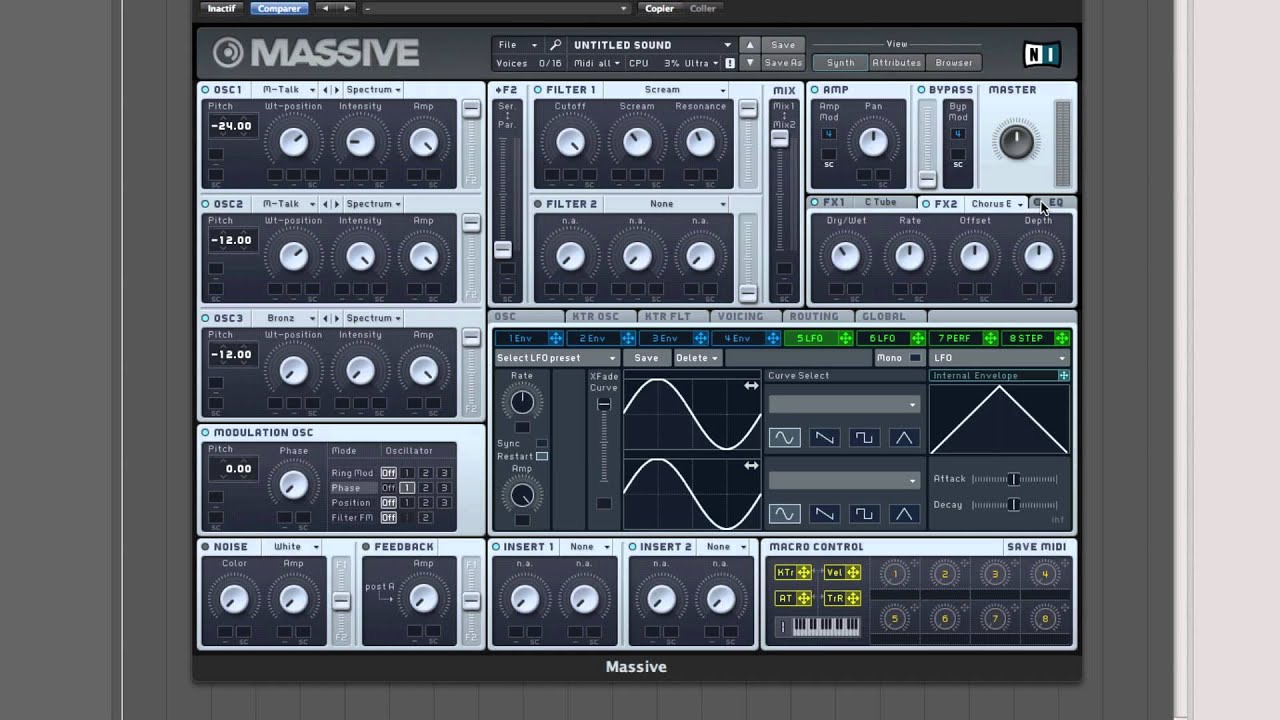Click the Save As button
Image resolution: width=1280 pixels, height=720 pixels.
pos(783,63)
